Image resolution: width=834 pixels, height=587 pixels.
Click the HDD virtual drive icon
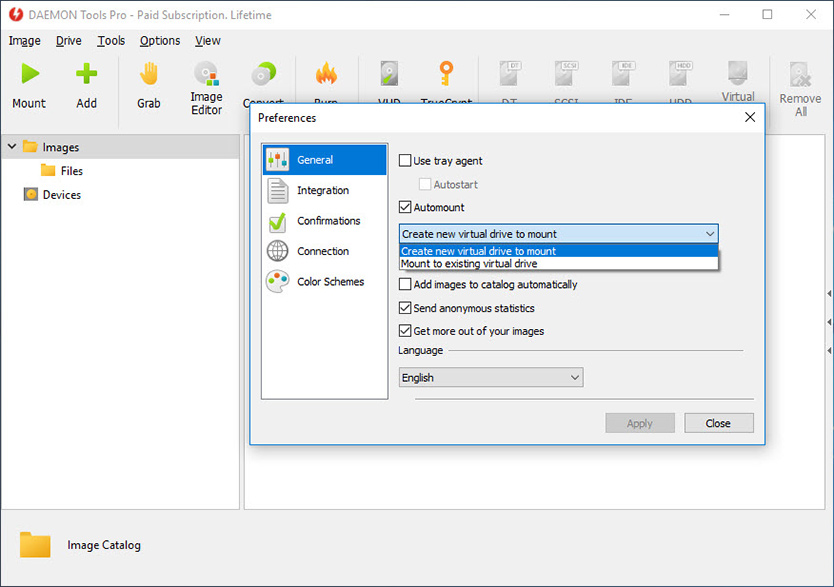pos(680,73)
